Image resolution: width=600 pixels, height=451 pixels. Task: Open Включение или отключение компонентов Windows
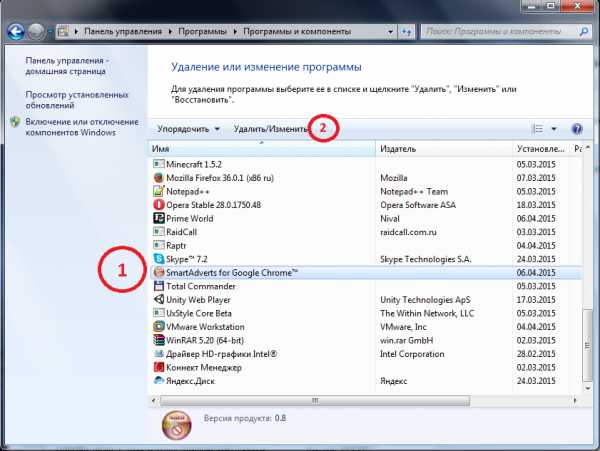pos(82,127)
